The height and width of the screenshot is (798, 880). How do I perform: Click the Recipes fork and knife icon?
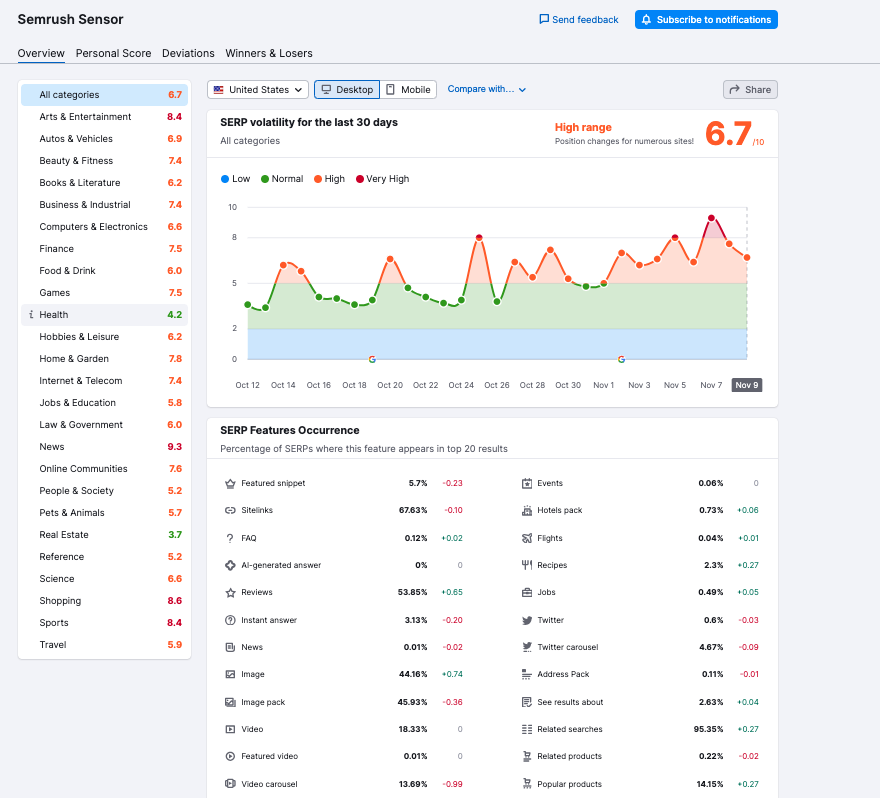[527, 565]
